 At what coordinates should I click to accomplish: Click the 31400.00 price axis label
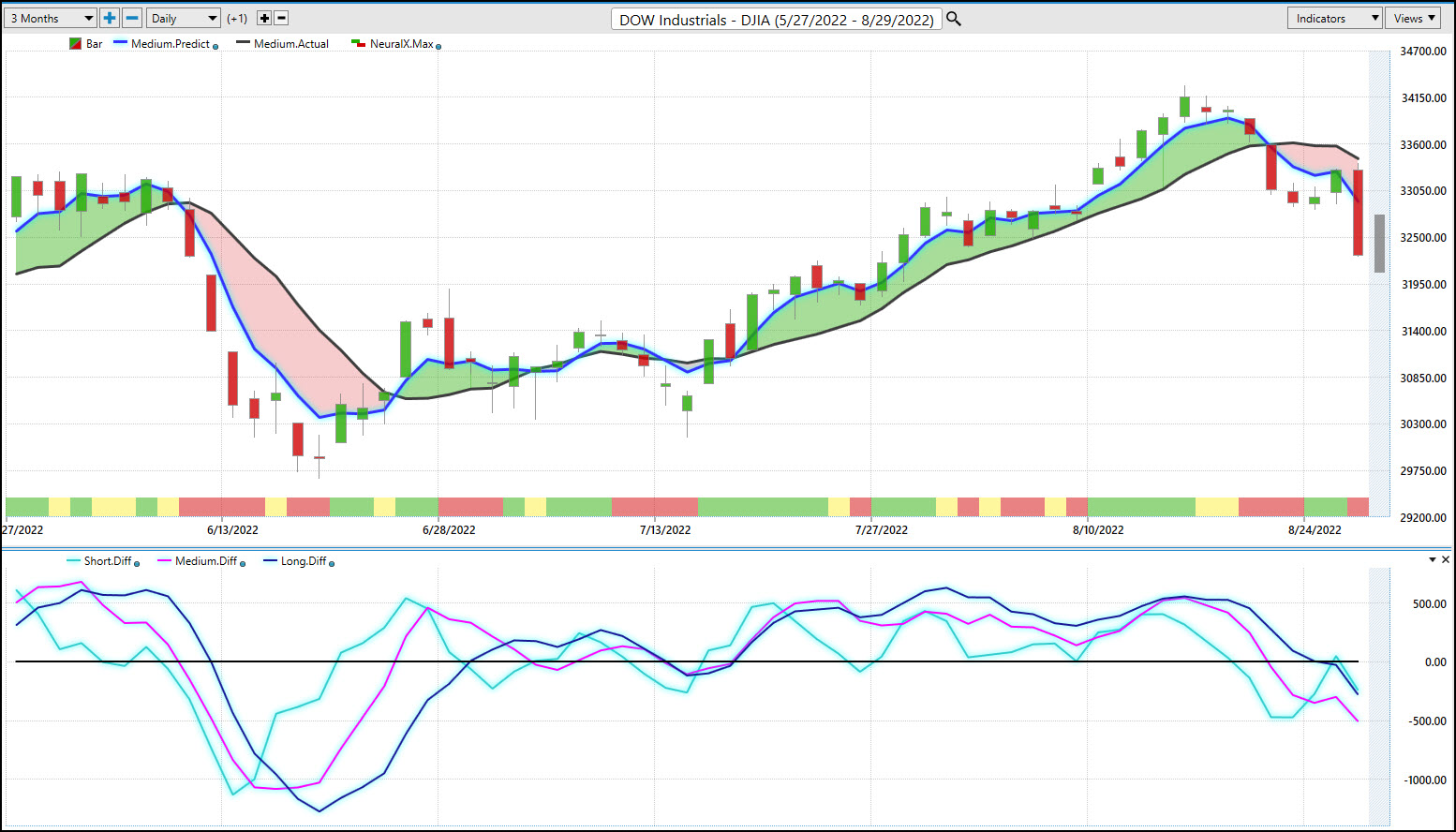pyautogui.click(x=1423, y=332)
